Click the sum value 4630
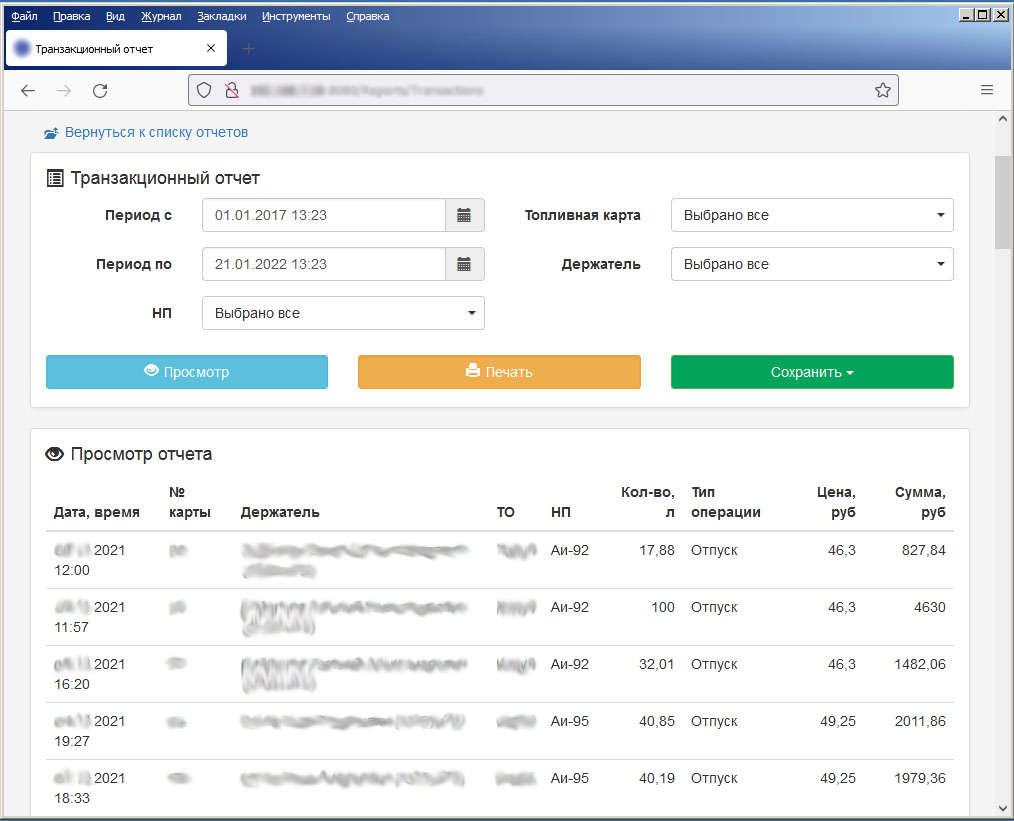 pyautogui.click(x=929, y=608)
